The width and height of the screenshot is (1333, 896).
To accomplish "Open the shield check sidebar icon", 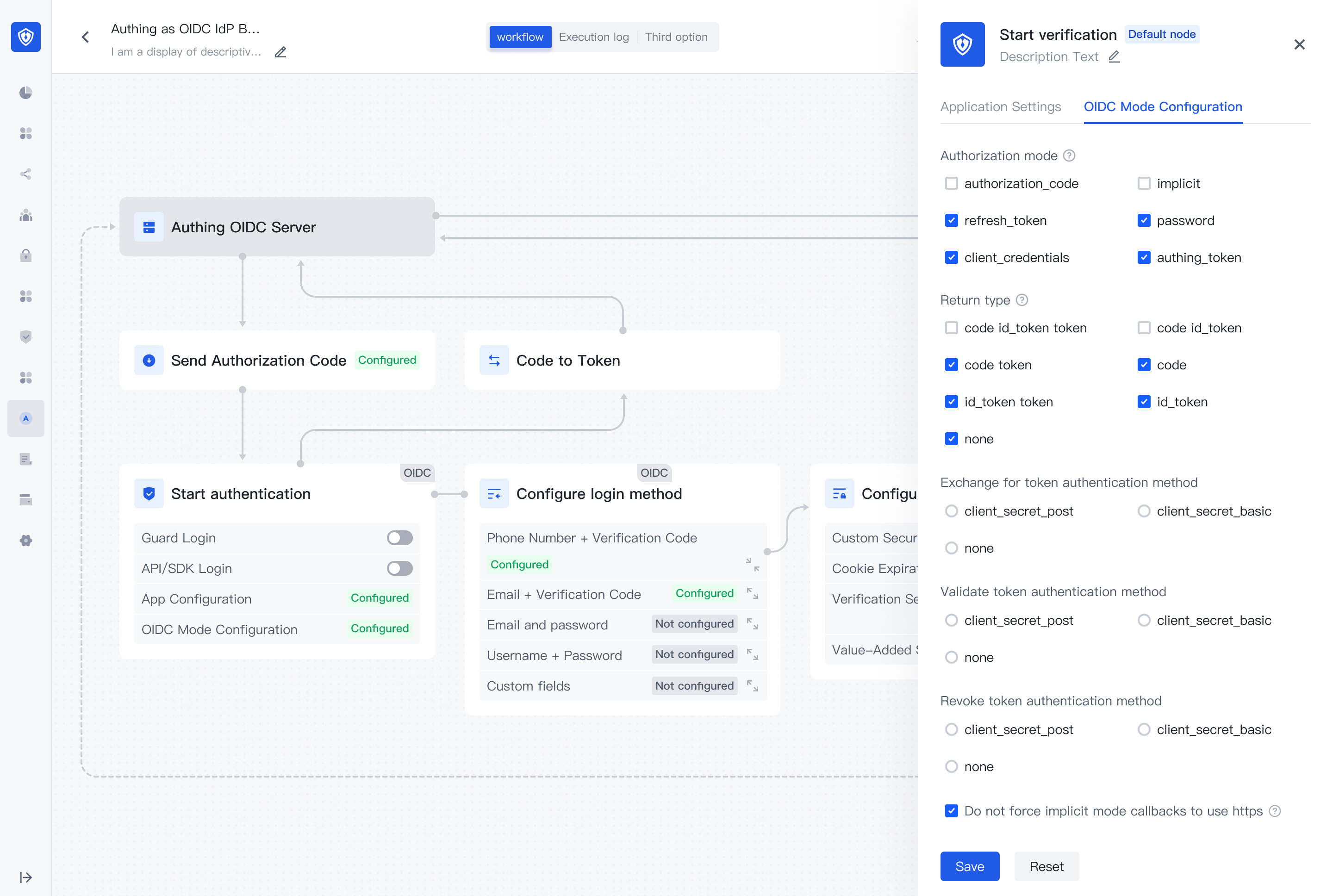I will [26, 336].
